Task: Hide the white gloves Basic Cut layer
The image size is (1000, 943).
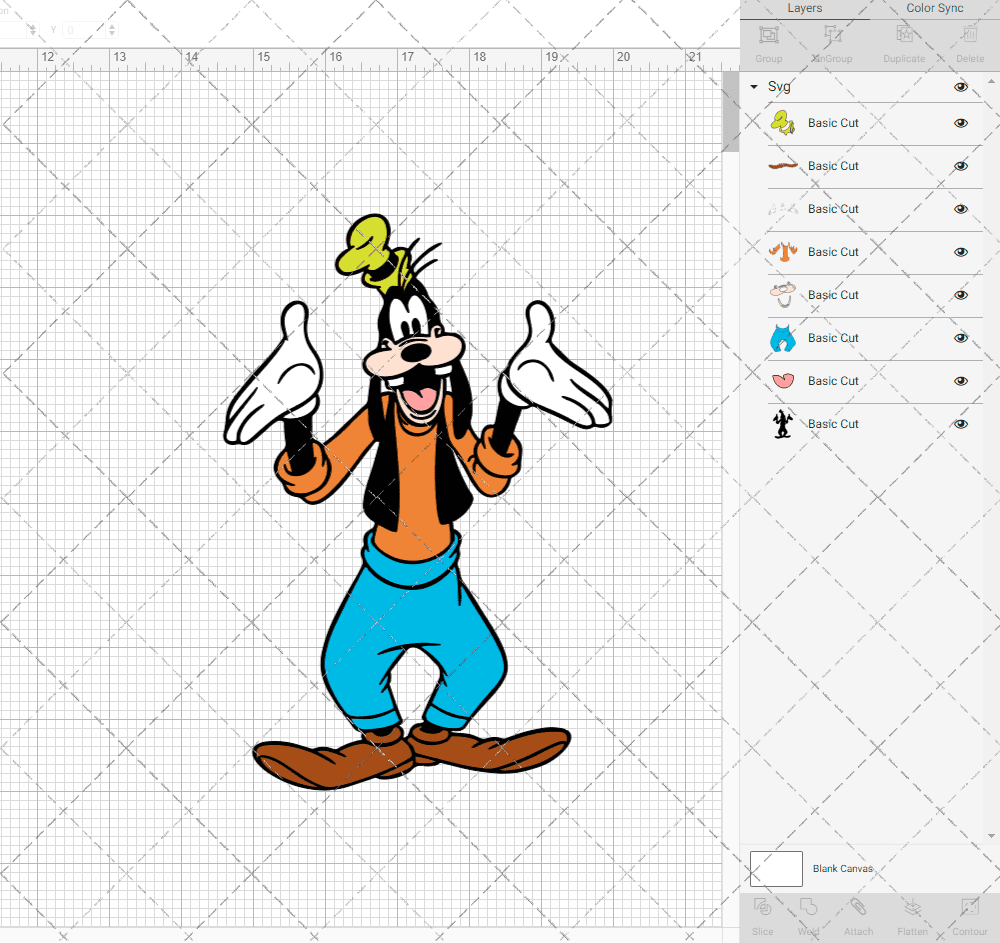Action: click(961, 209)
